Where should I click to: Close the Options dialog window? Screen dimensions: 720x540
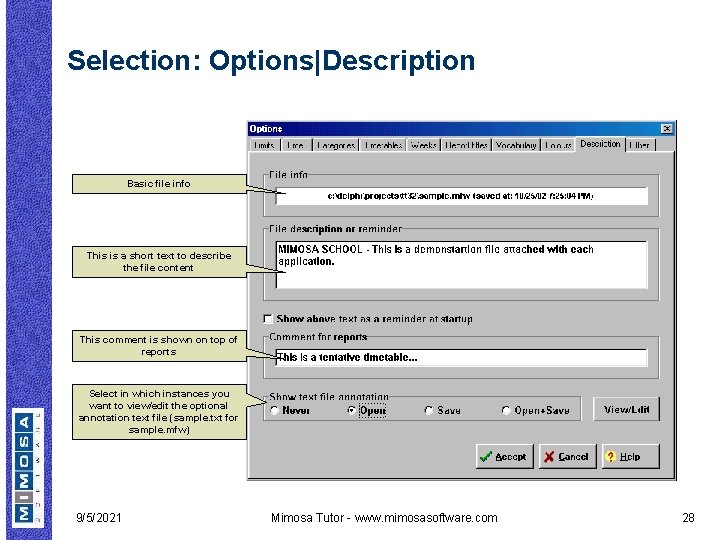667,129
